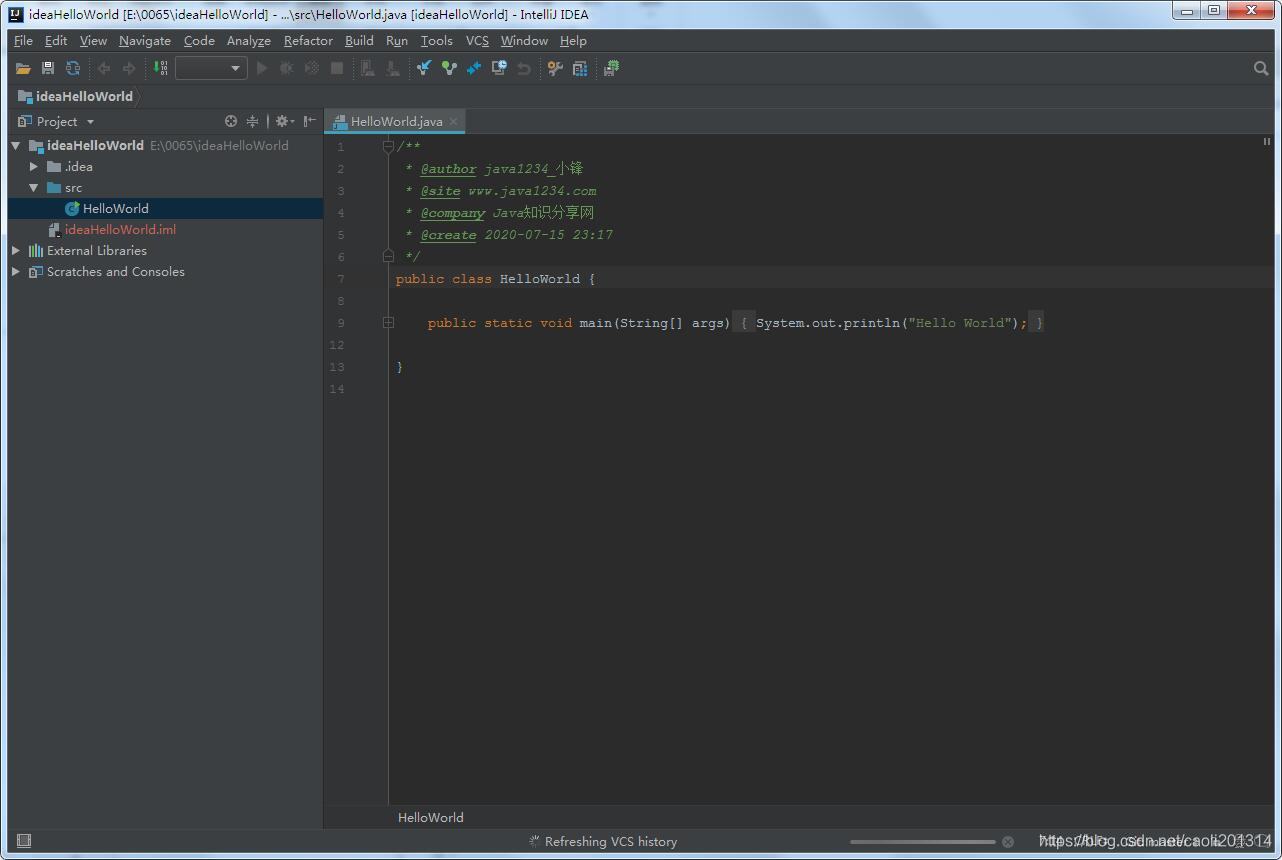Select External Libraries row
Image resolution: width=1282 pixels, height=860 pixels.
click(x=165, y=251)
